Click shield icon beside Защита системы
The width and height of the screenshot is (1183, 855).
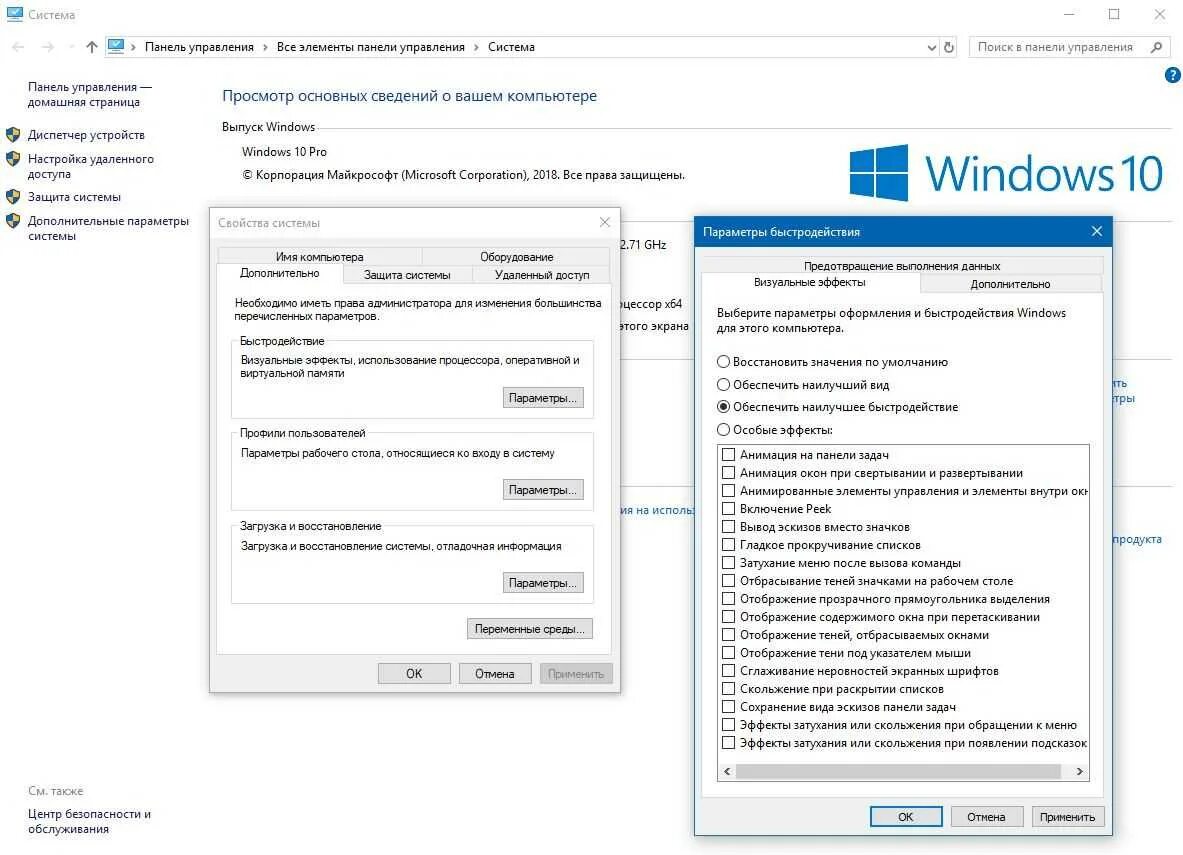click(13, 197)
